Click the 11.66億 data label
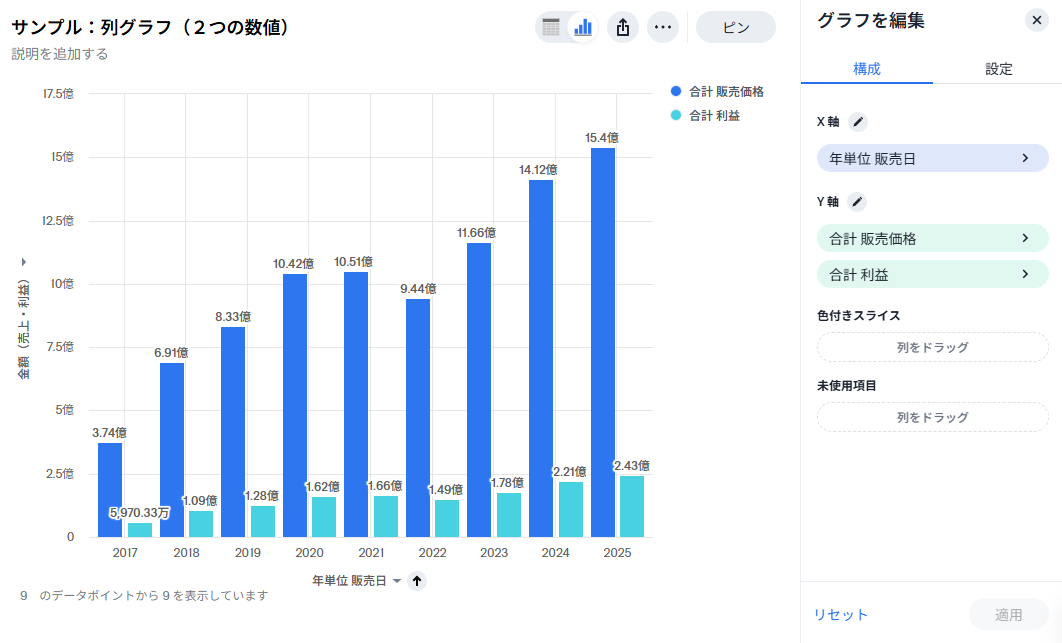The width and height of the screenshot is (1062, 643). [476, 233]
